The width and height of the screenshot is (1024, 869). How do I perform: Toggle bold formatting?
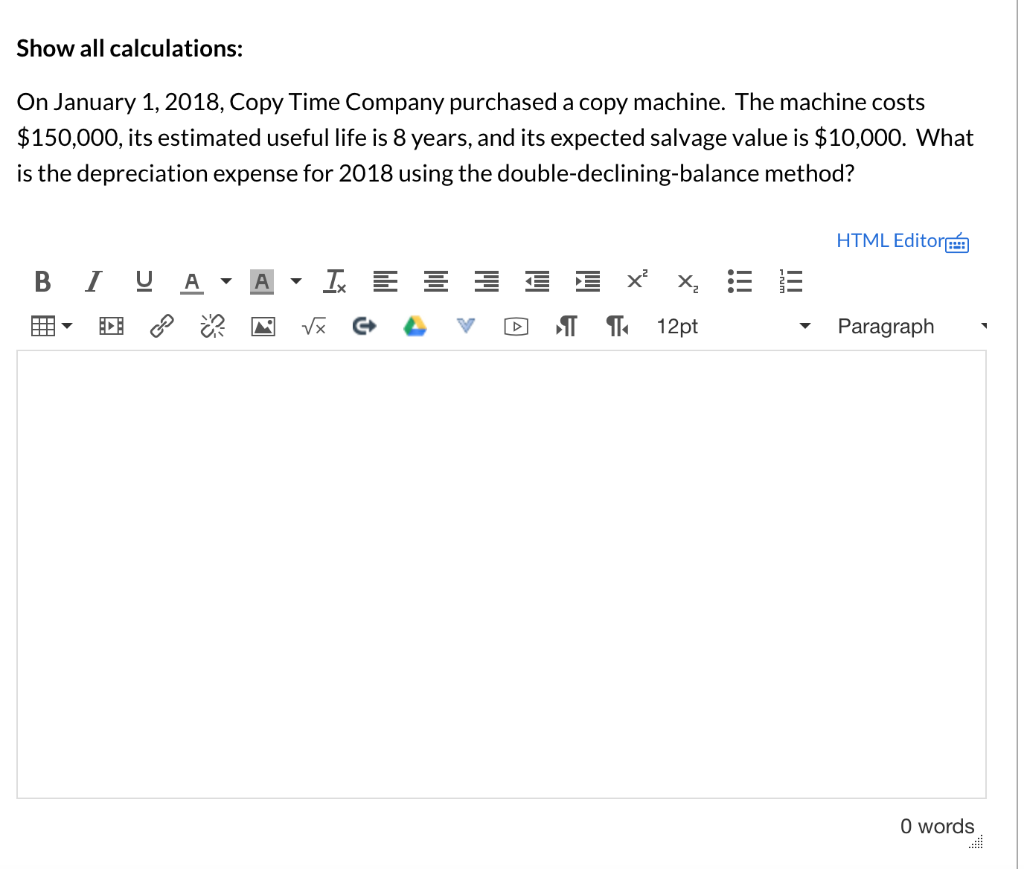point(42,281)
